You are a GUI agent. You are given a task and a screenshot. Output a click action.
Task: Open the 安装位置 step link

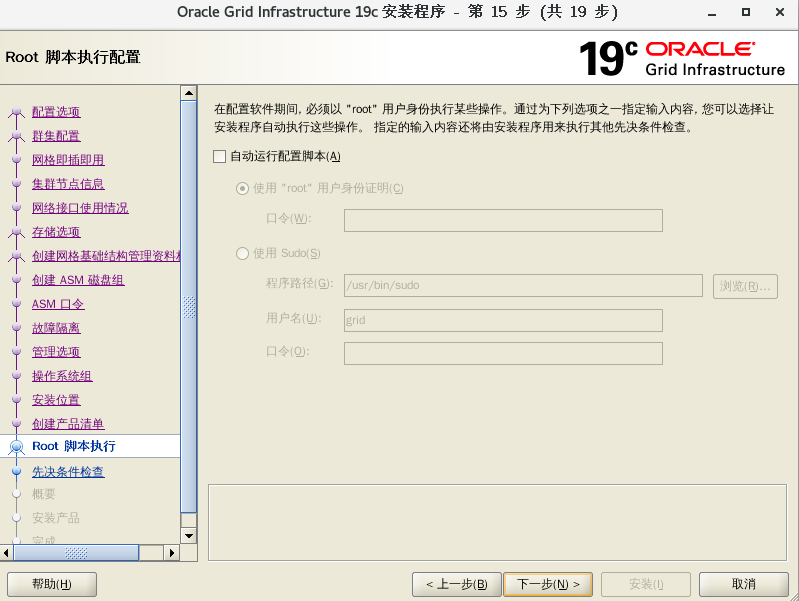click(x=56, y=400)
